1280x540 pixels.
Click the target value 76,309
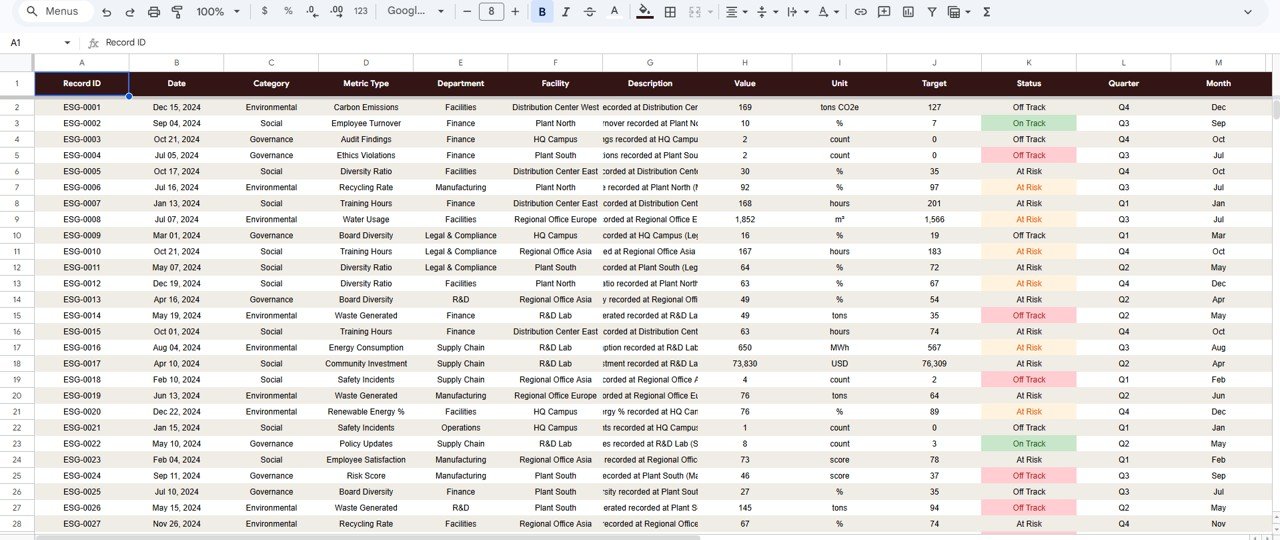click(x=934, y=363)
